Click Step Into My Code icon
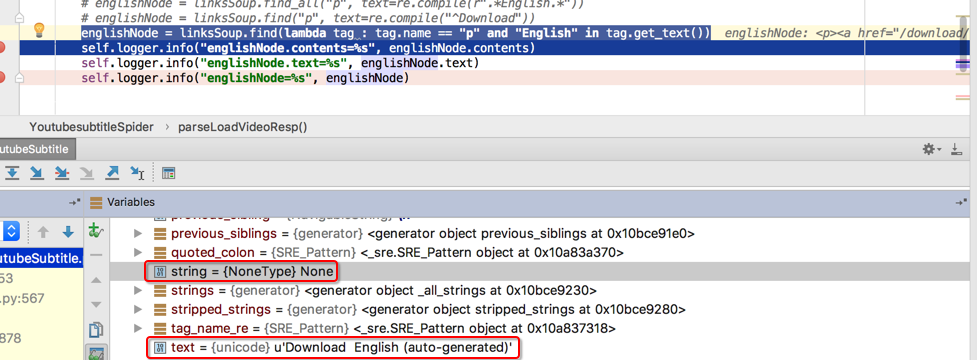The width and height of the screenshot is (977, 360). (62, 173)
